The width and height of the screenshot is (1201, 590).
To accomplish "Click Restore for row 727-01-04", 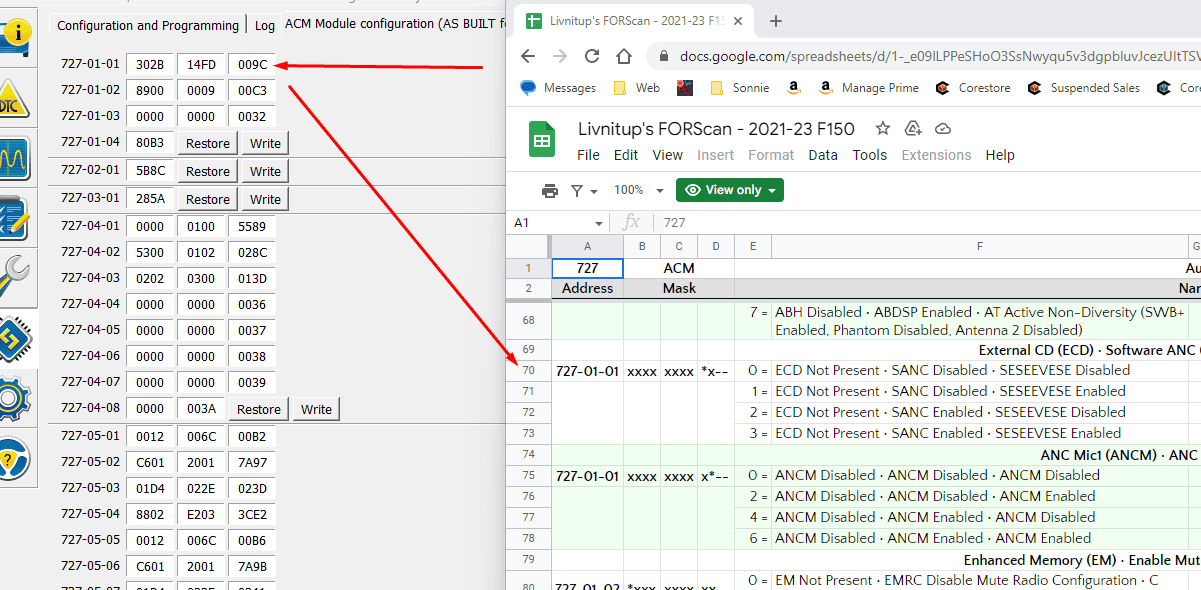I will pyautogui.click(x=206, y=142).
